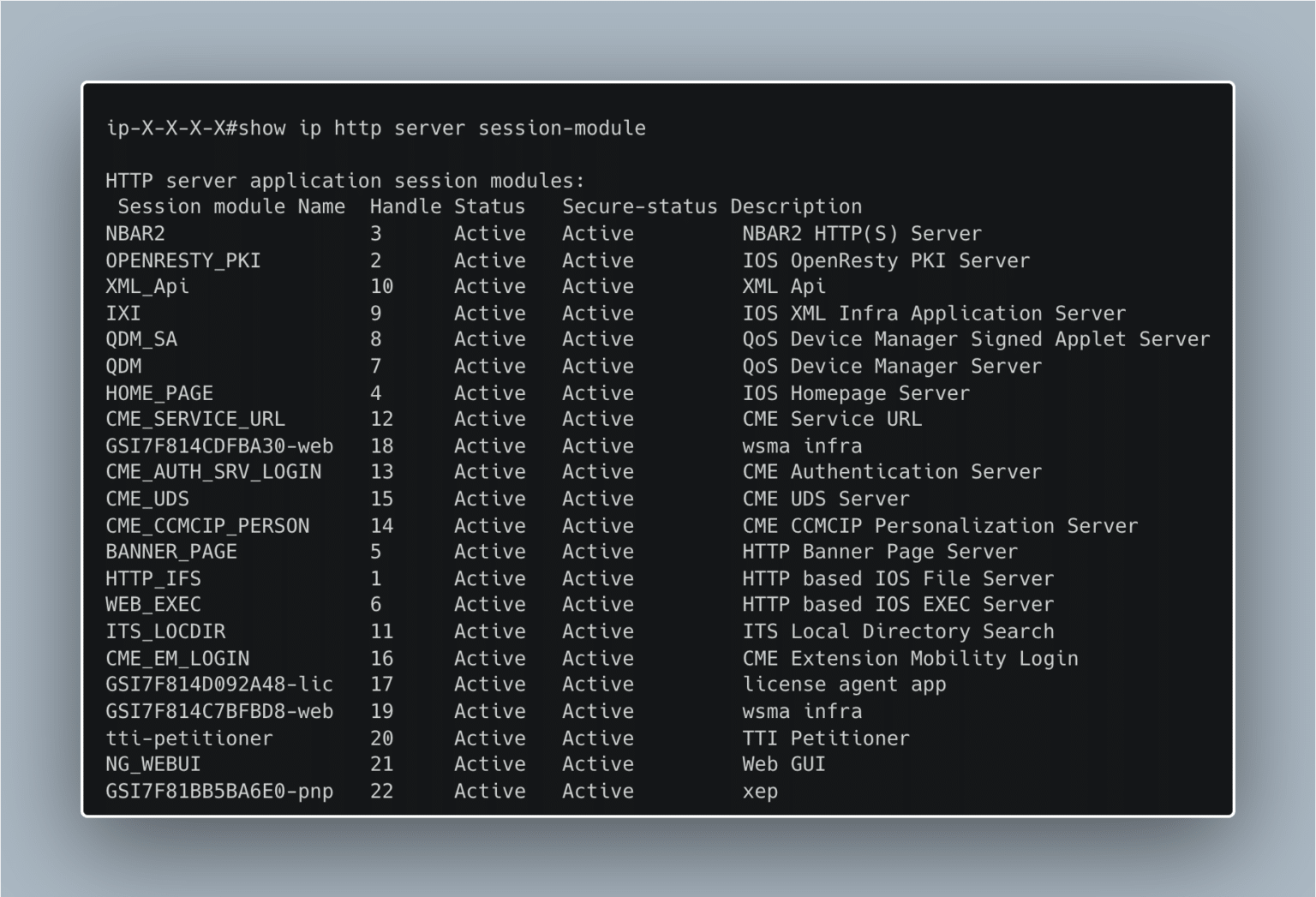Click the Web GUI description text
The height and width of the screenshot is (897, 1316).
(783, 764)
